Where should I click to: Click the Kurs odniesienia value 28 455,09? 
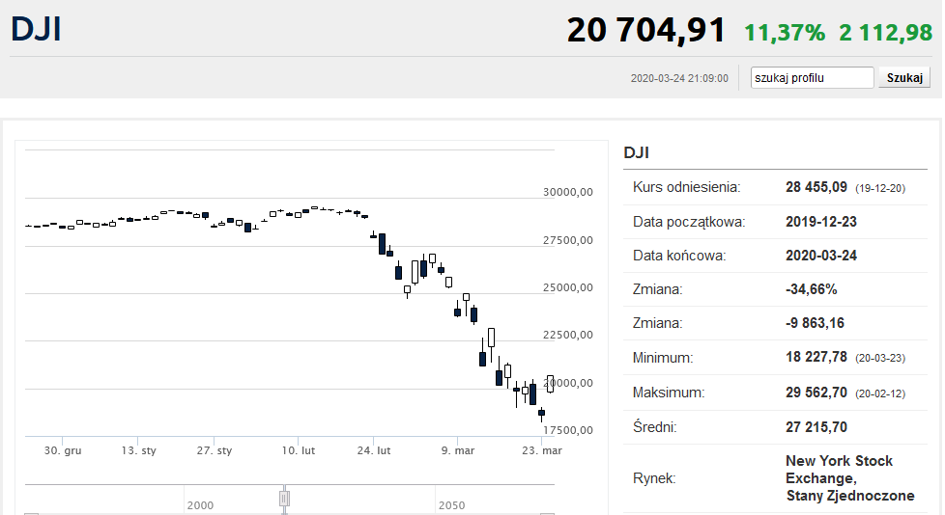[x=817, y=187]
